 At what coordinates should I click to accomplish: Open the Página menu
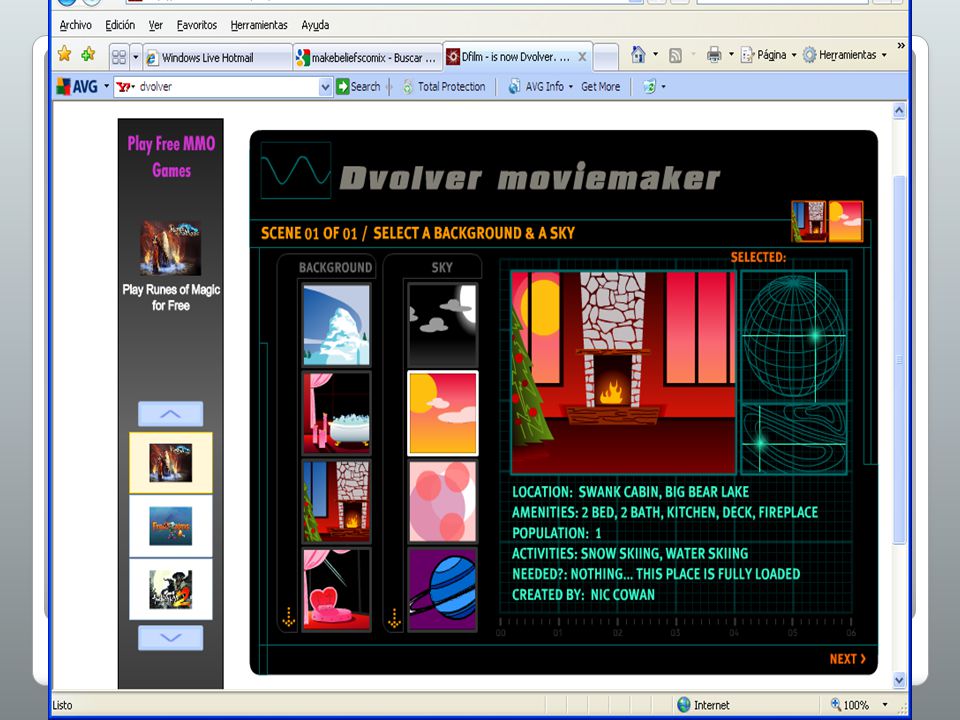point(768,55)
